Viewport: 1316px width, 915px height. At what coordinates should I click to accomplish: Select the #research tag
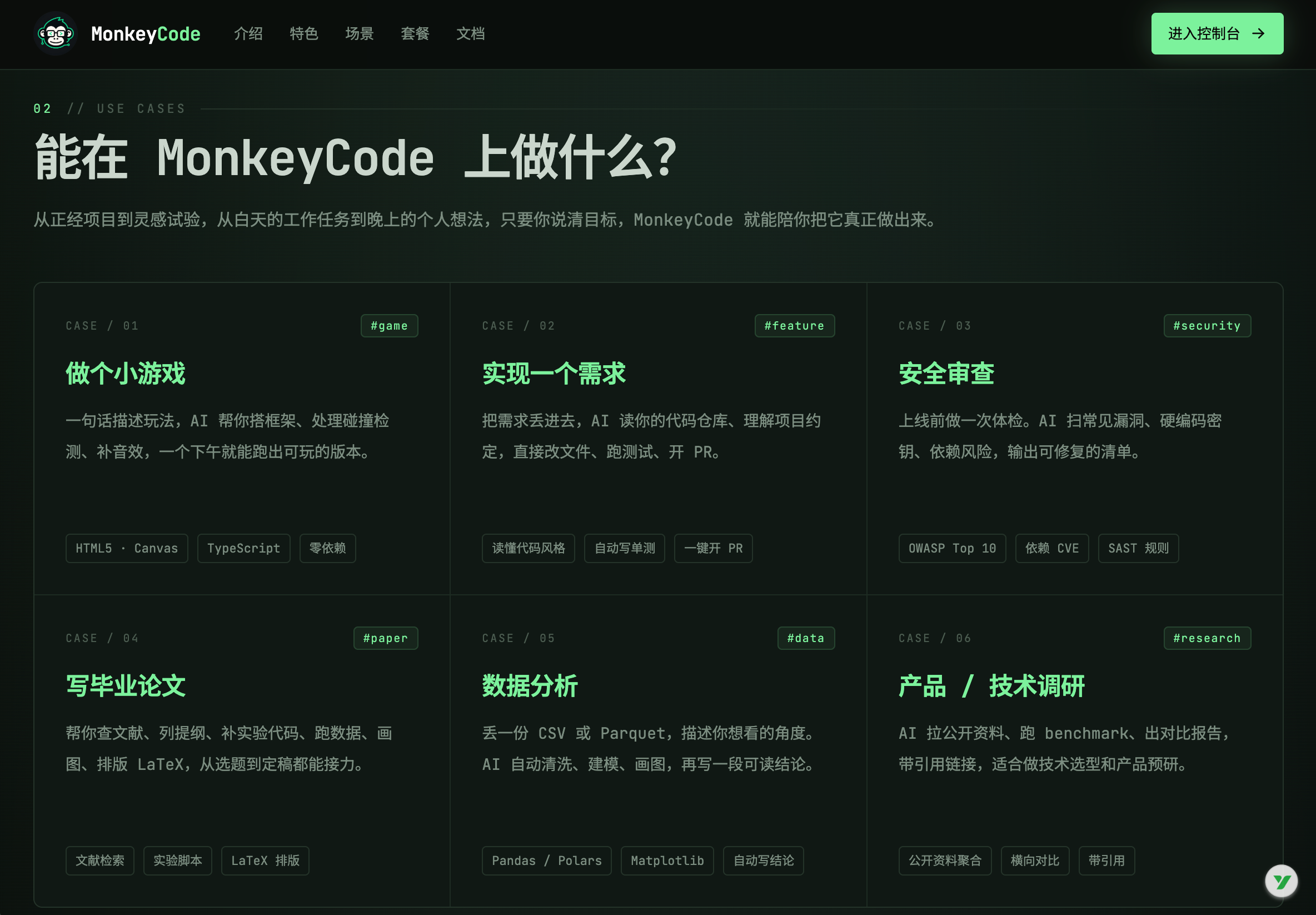pos(1207,638)
